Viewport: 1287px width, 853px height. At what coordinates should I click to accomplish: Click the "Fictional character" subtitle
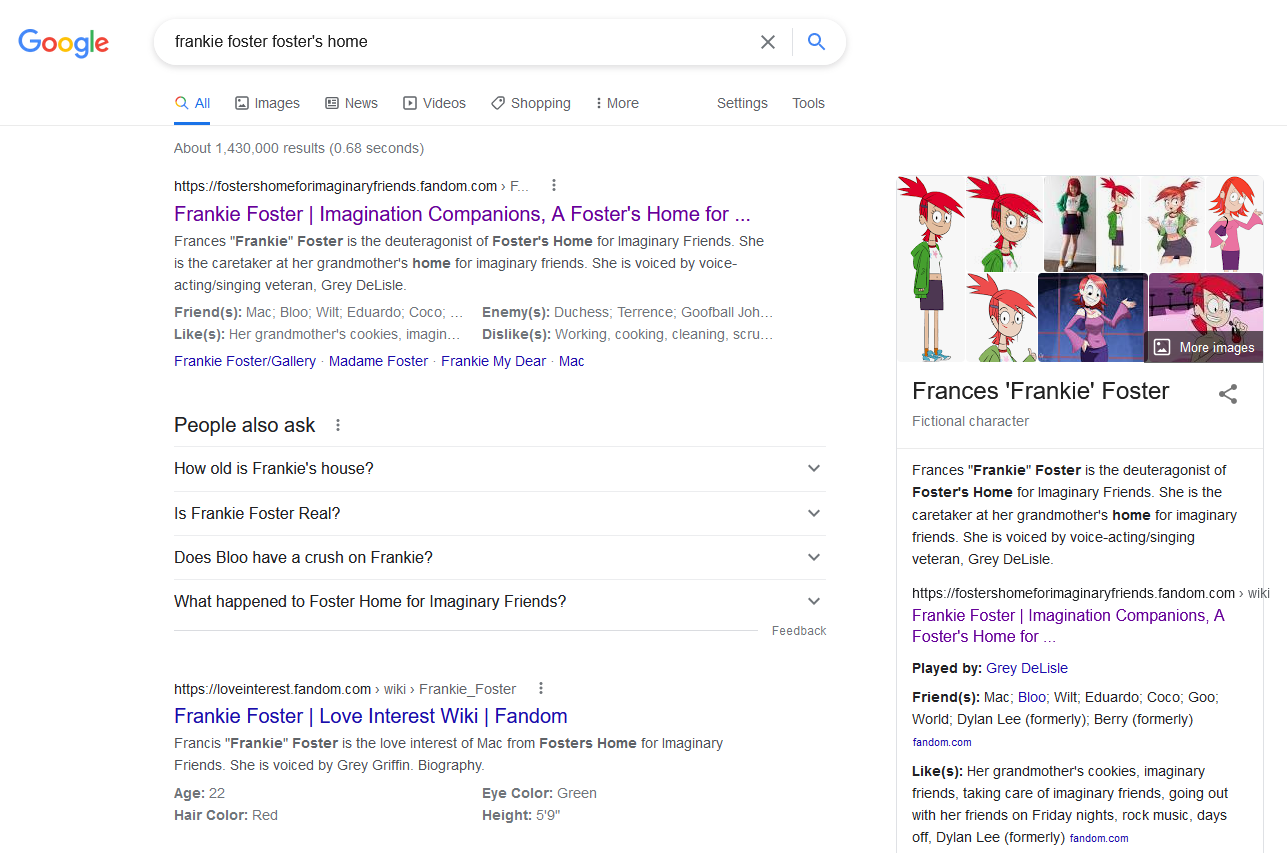(970, 421)
